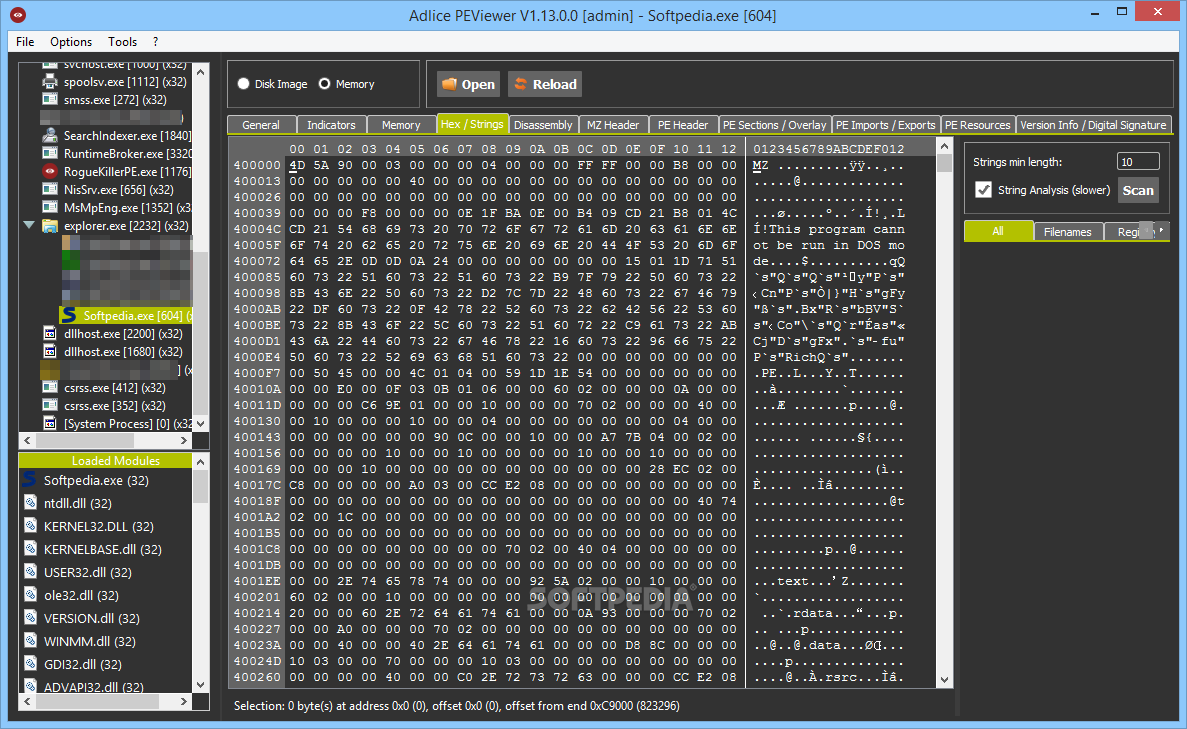Click the Open button
This screenshot has width=1187, height=729.
tap(469, 84)
